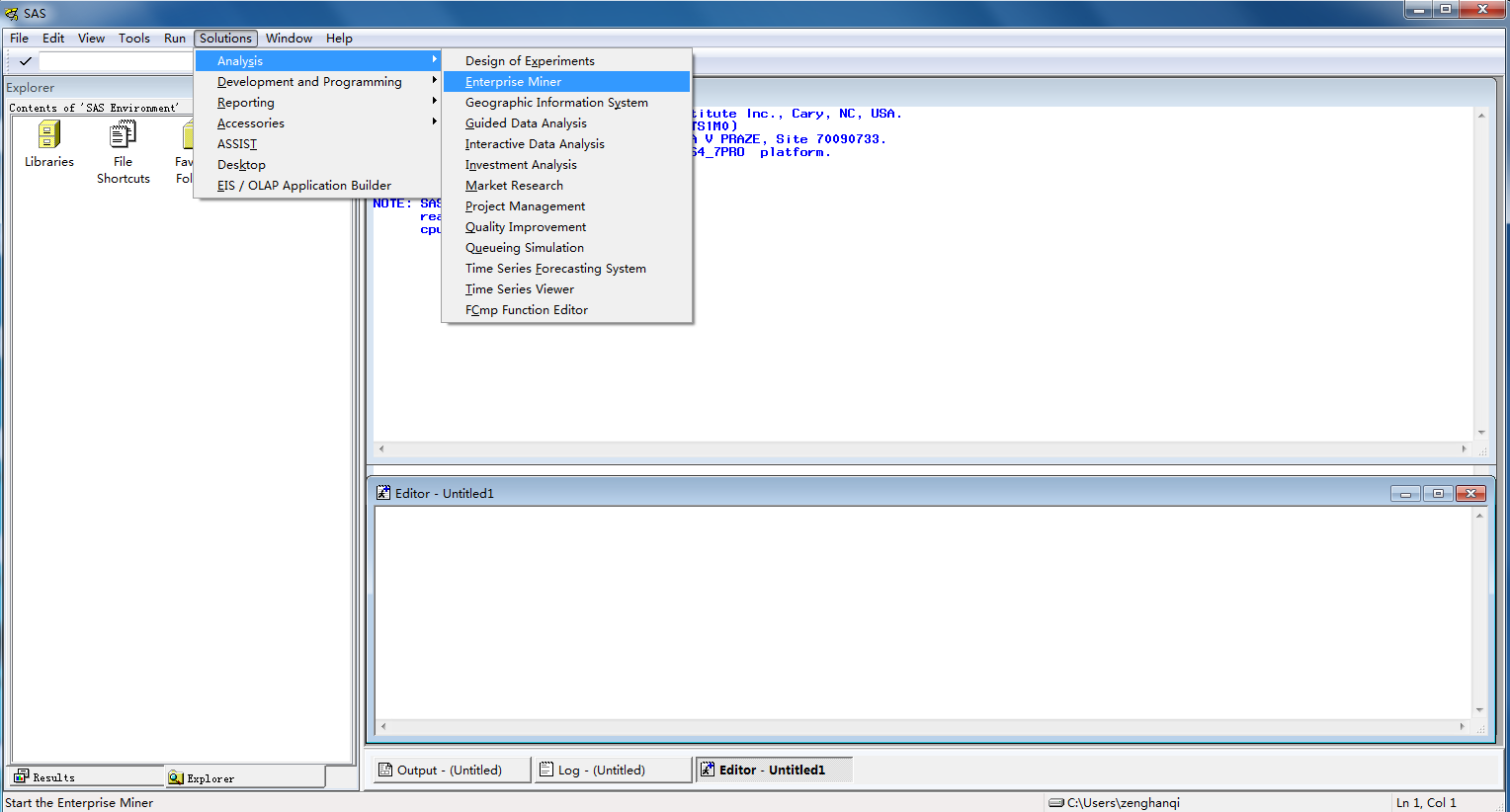Click the Explorer panel title

31,88
